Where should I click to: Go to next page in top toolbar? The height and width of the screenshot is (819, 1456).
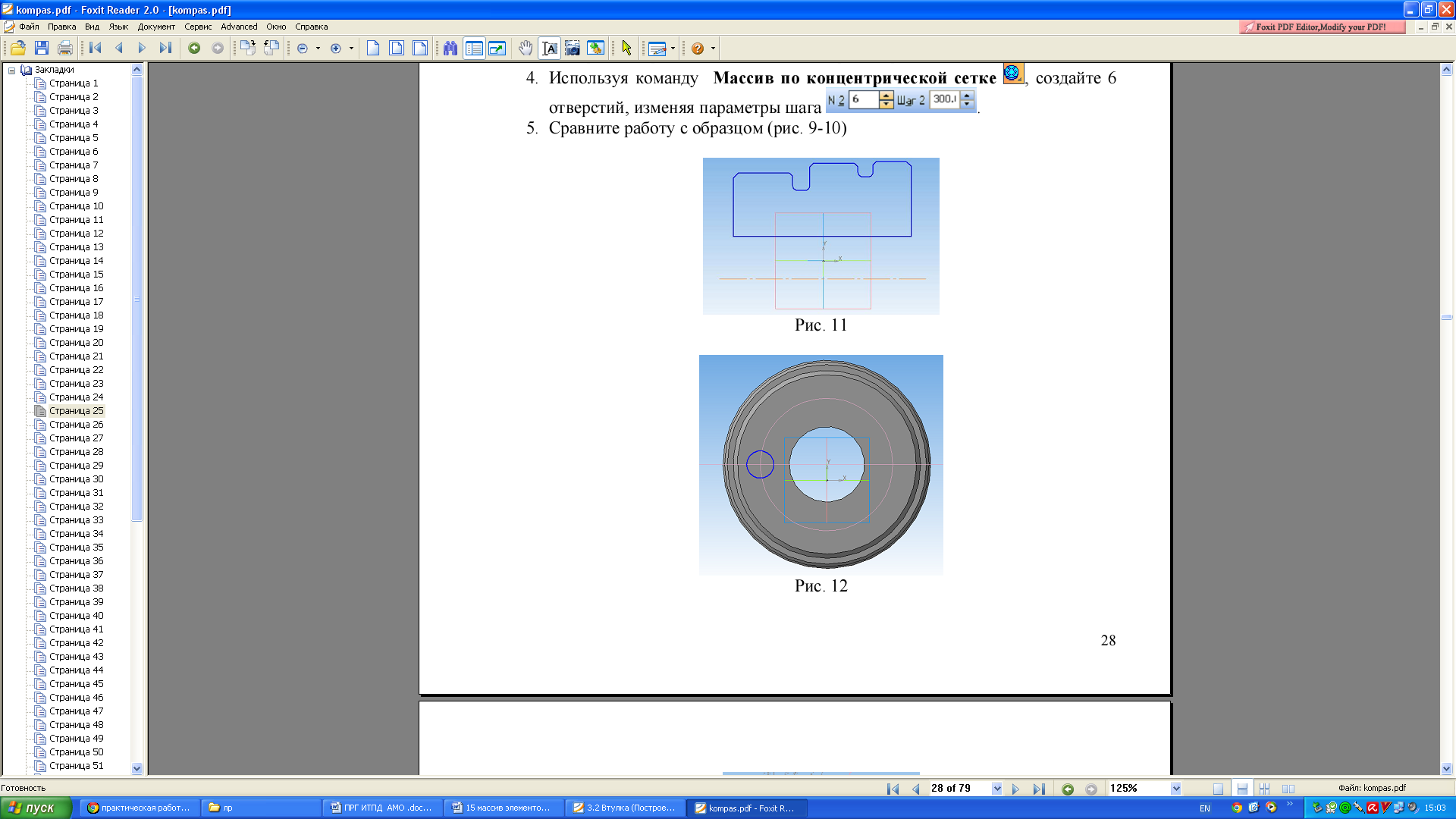click(142, 49)
